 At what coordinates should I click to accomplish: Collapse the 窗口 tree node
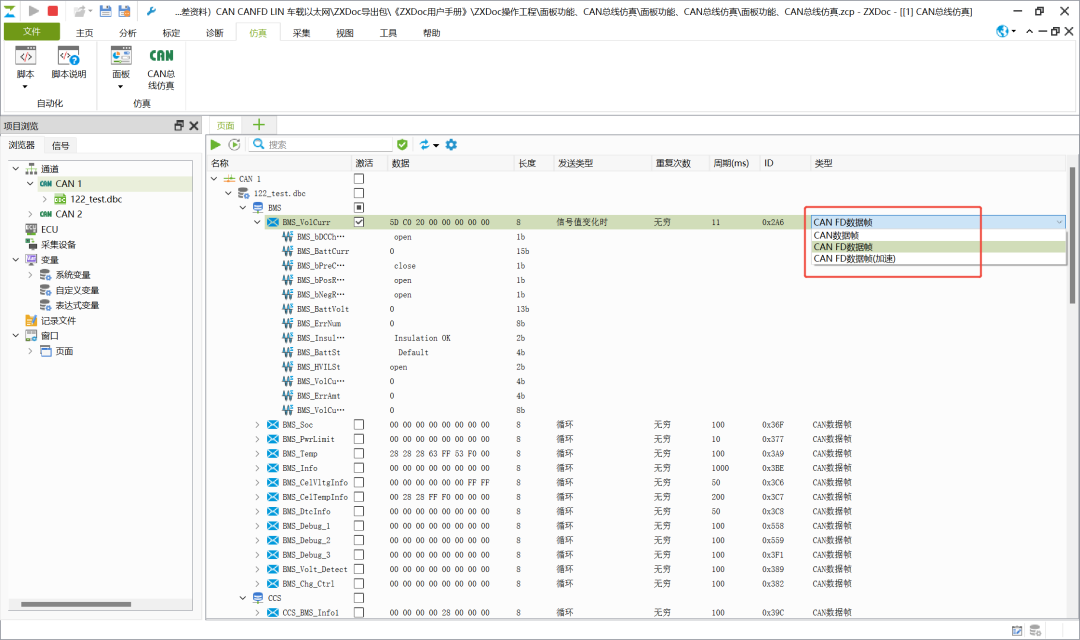point(16,336)
